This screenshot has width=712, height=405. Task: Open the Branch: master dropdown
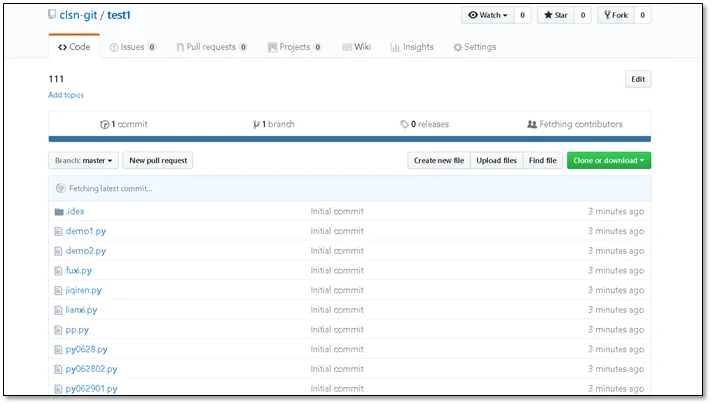[84, 161]
